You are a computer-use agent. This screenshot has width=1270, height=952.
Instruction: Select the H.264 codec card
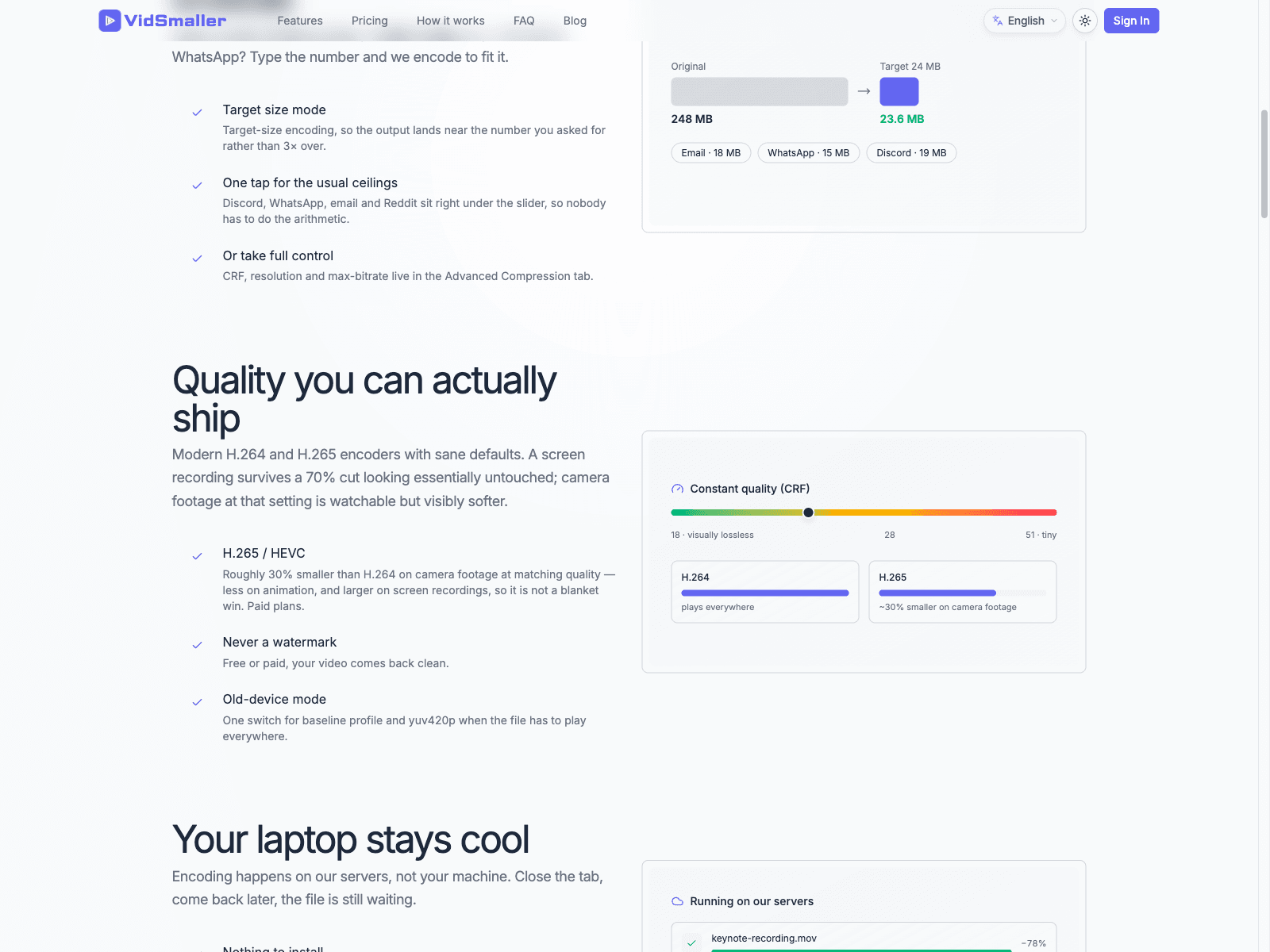pyautogui.click(x=765, y=592)
